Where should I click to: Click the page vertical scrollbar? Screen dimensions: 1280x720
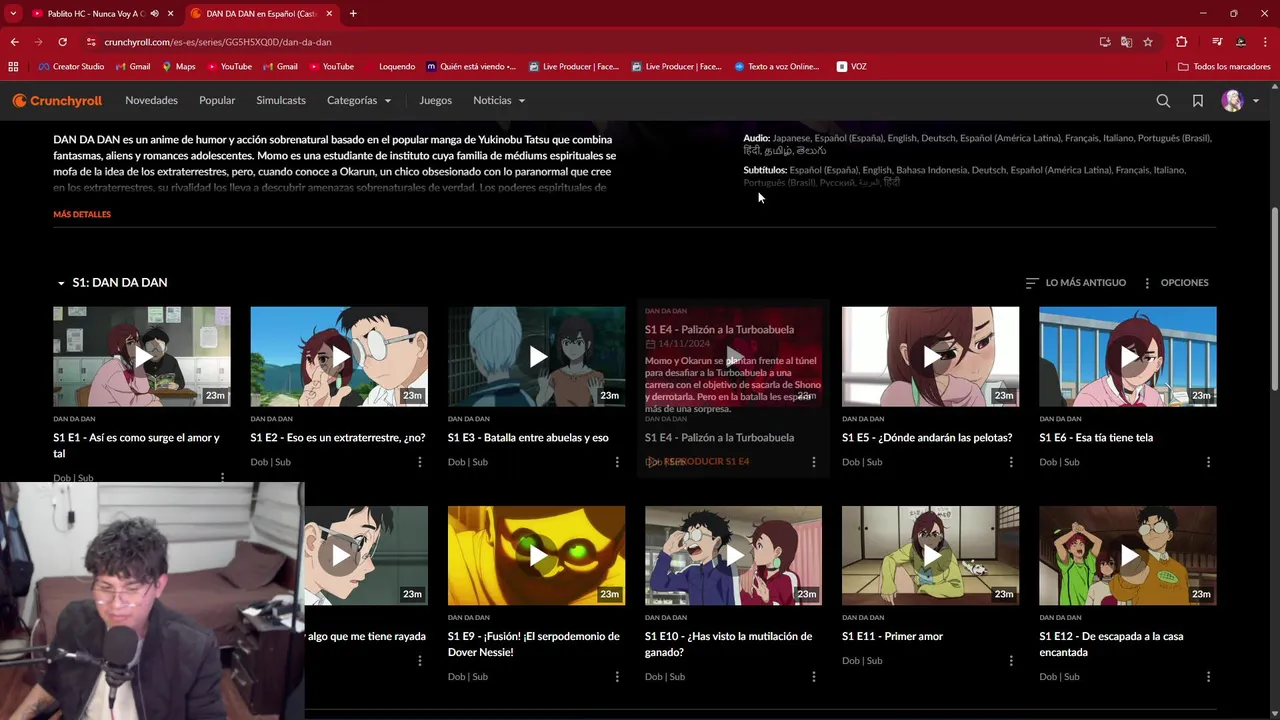click(1274, 300)
